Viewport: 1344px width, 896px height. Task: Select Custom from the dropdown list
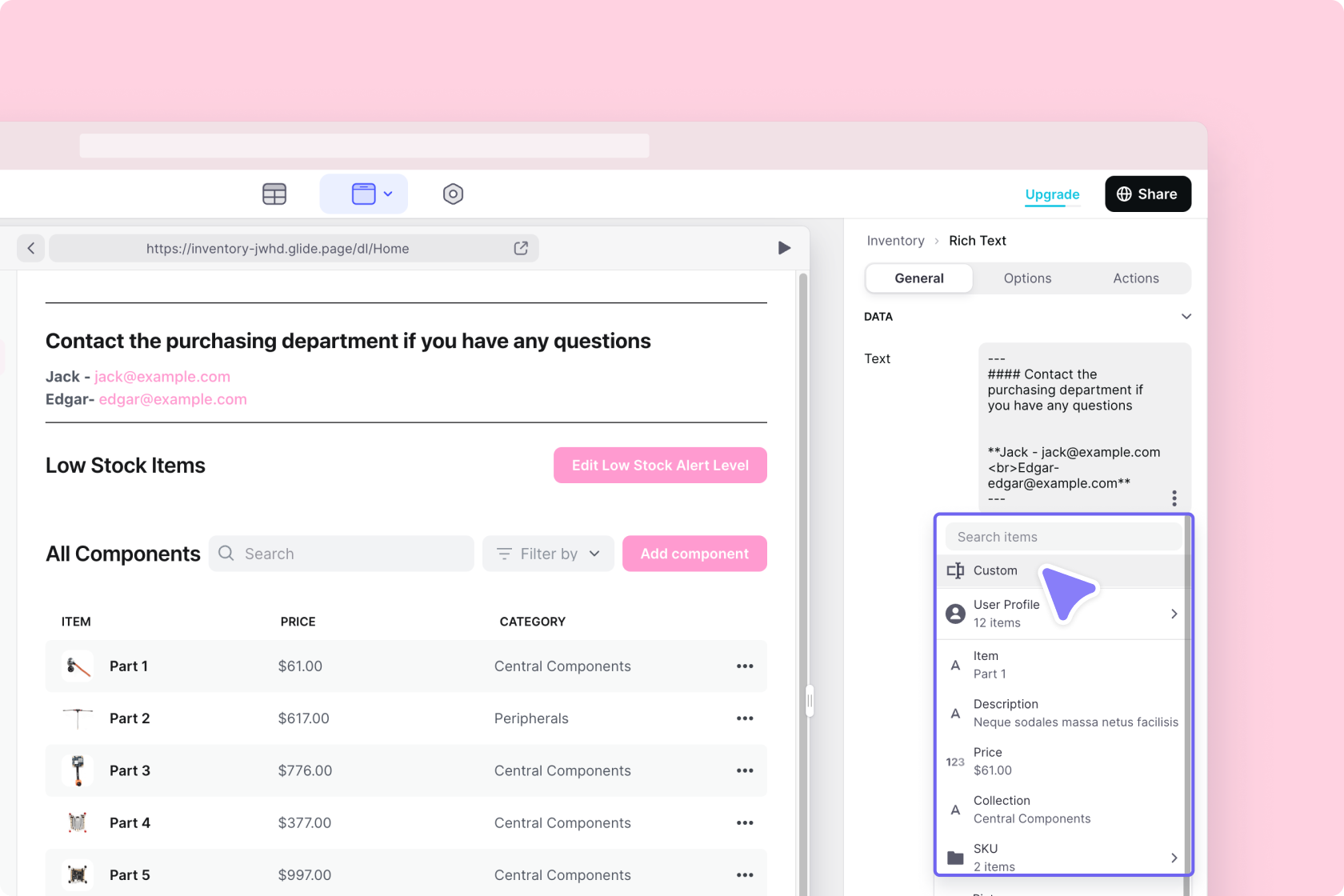click(995, 570)
